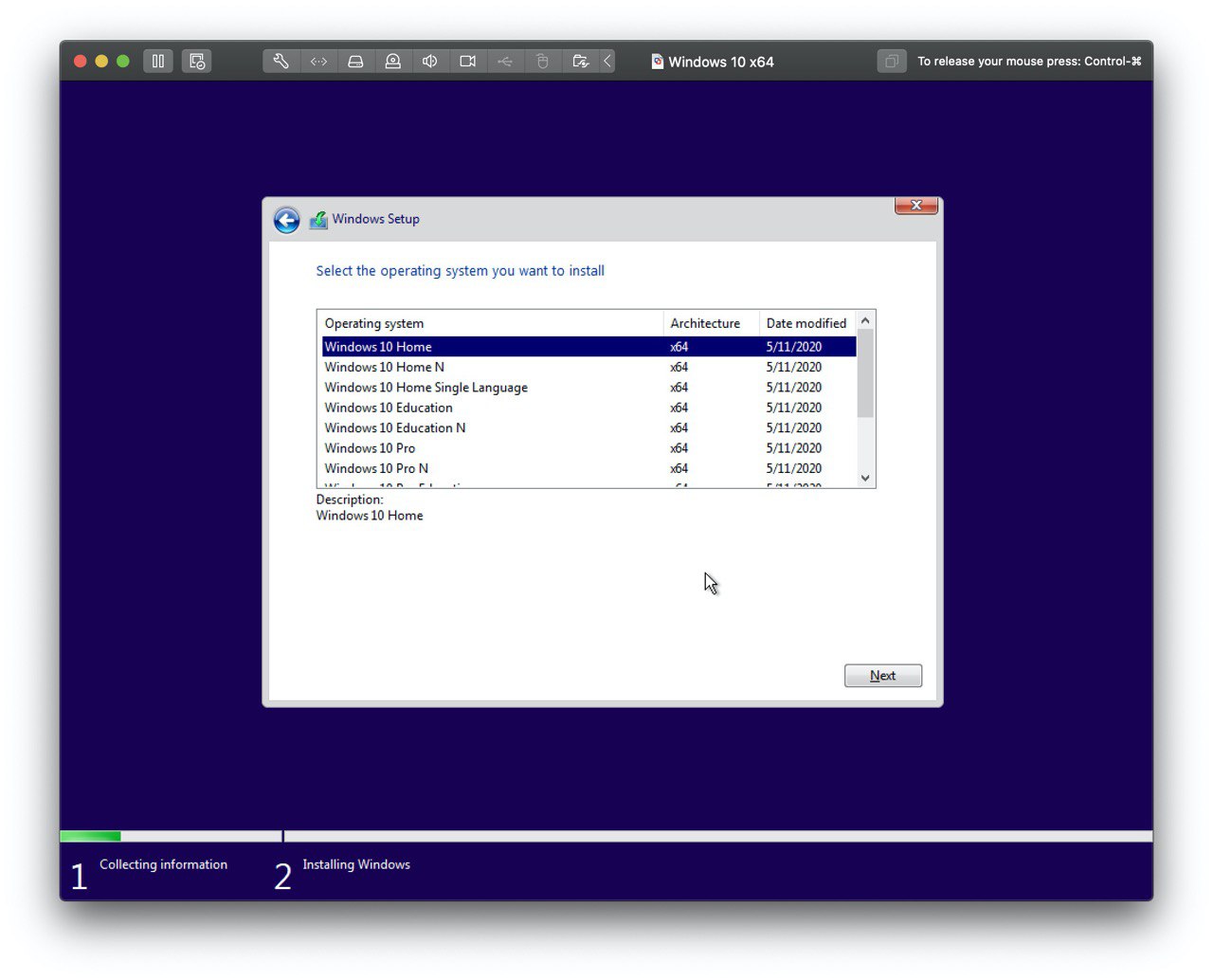Click the camera device icon
1213x980 pixels.
tap(467, 62)
